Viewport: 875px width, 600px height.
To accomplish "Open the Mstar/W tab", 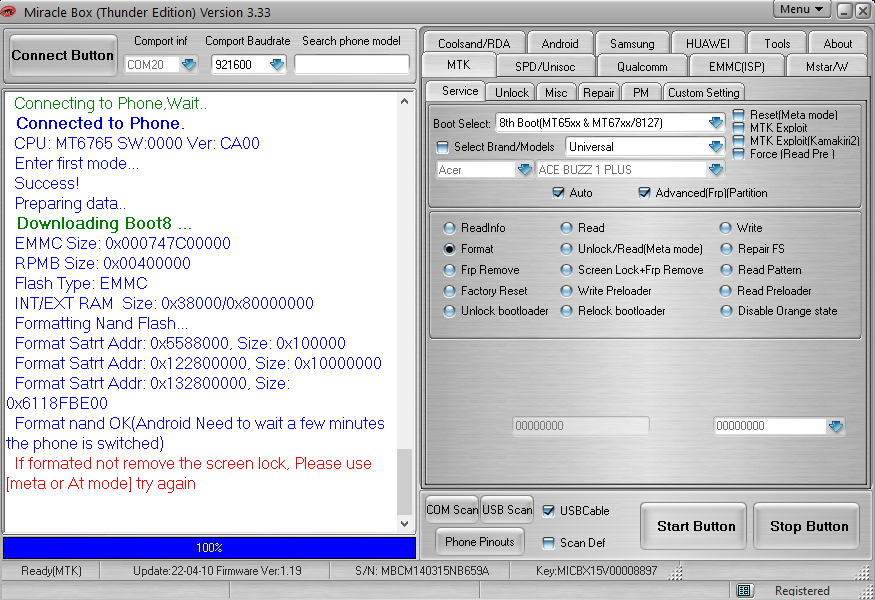I will click(x=826, y=66).
